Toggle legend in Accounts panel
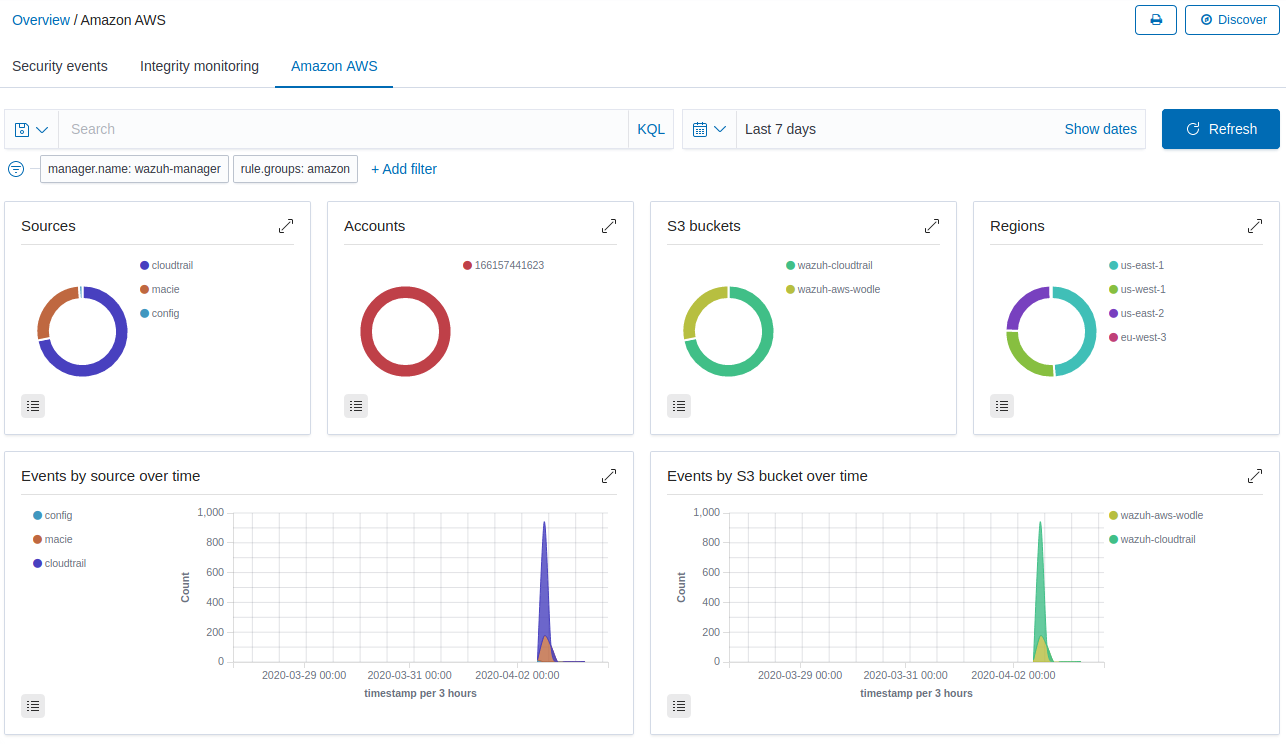 [356, 405]
